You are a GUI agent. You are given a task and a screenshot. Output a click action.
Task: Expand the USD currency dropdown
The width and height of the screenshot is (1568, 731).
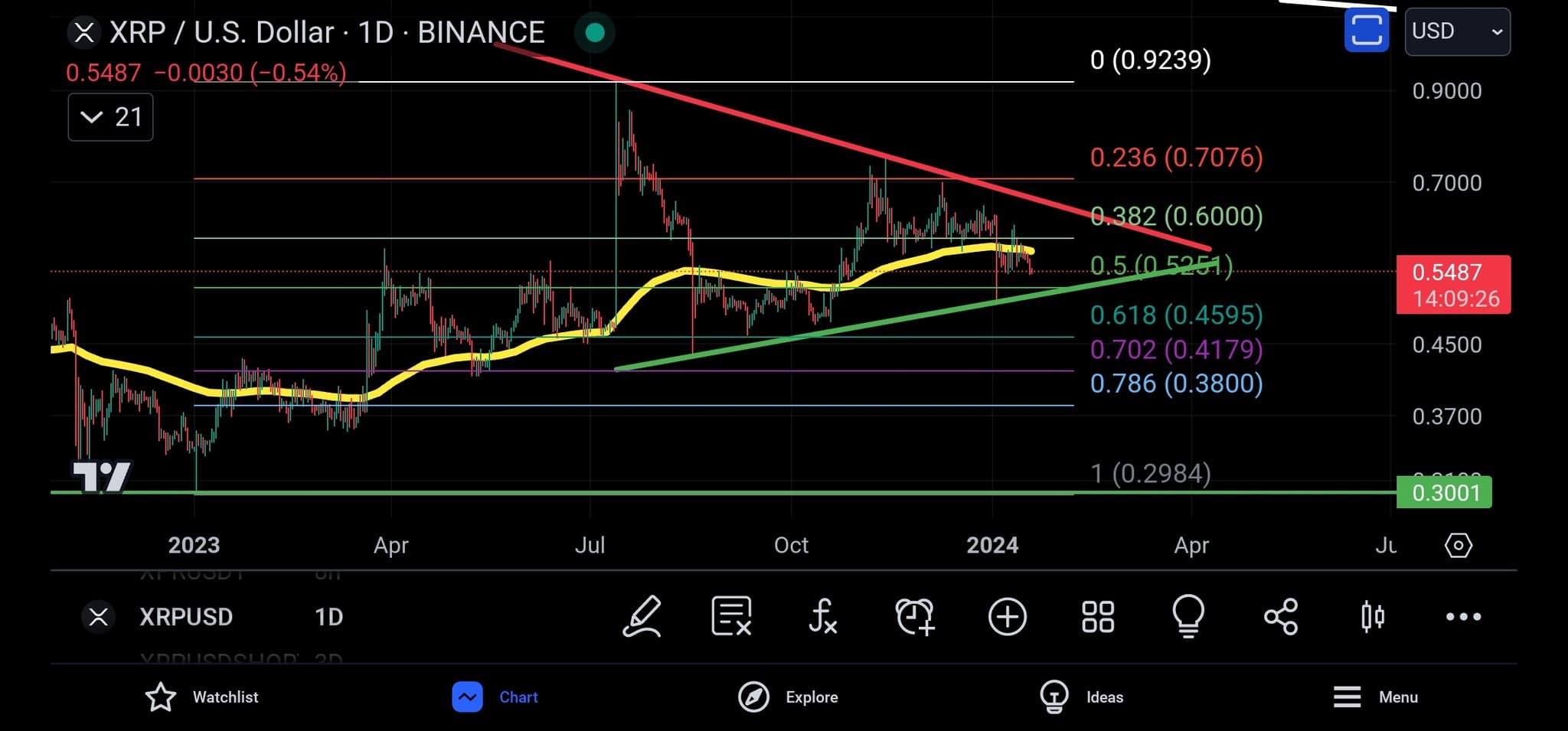[1457, 31]
